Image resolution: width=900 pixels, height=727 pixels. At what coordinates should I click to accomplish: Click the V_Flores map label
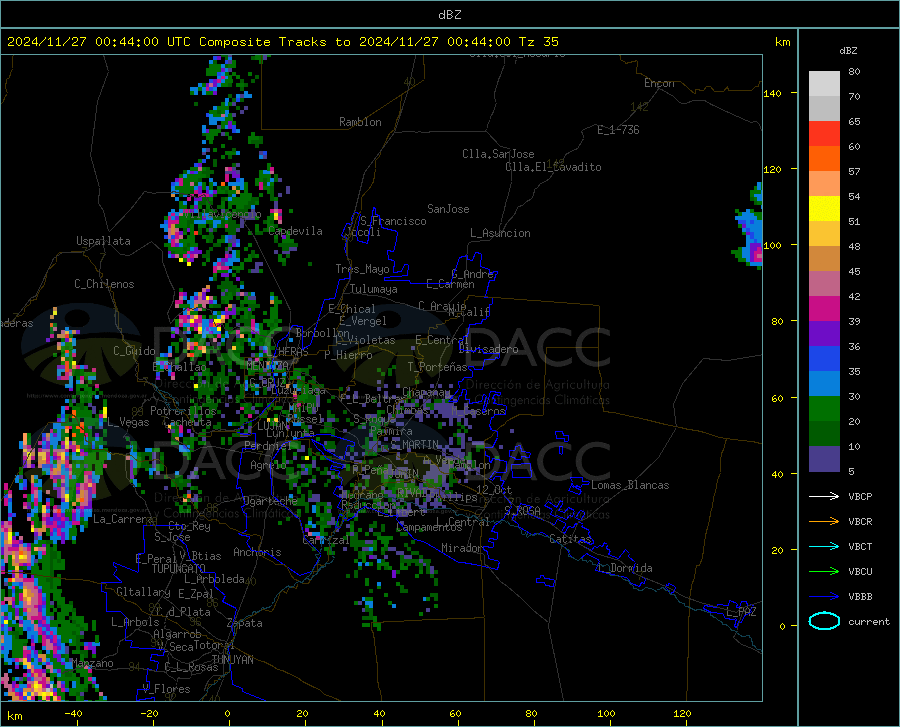point(166,689)
